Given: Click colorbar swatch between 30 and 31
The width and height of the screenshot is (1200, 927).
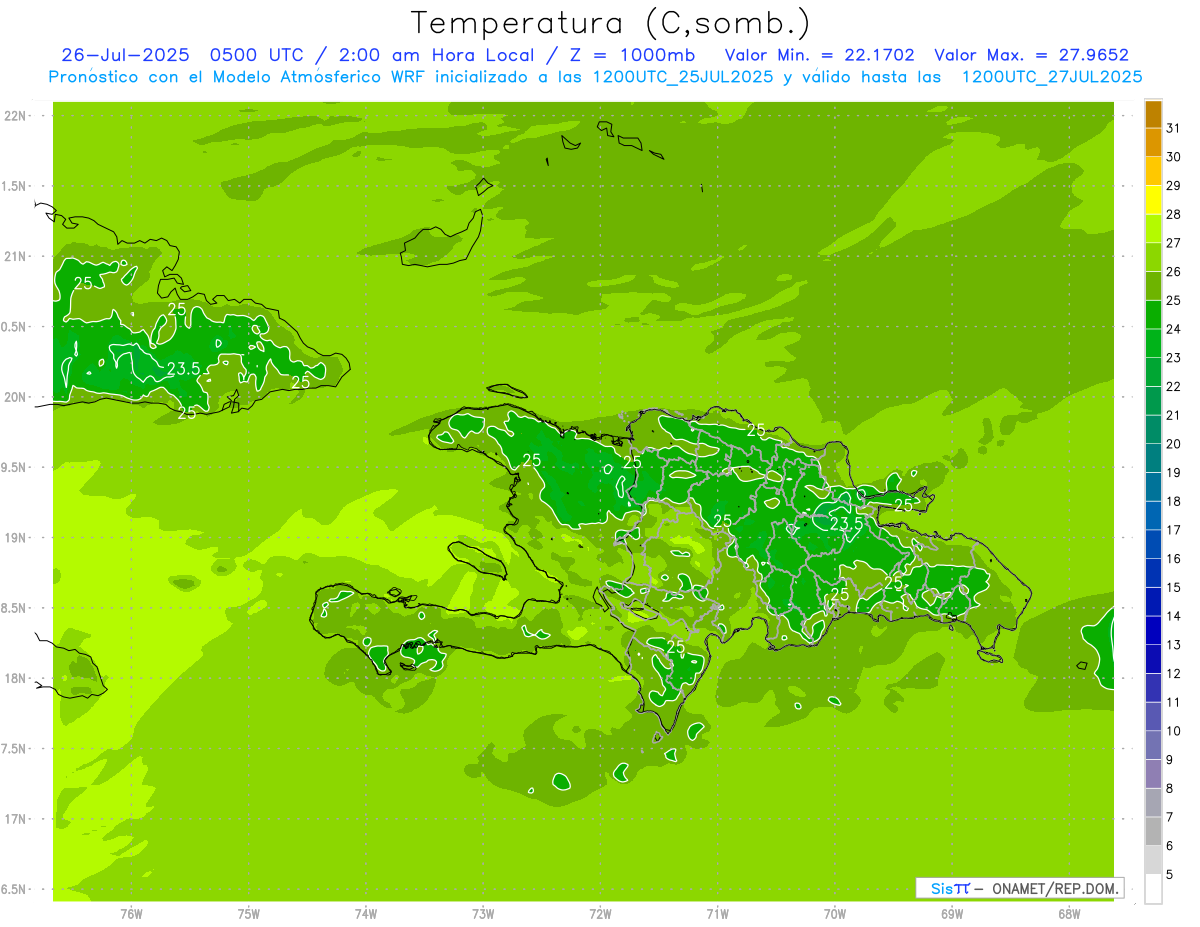Looking at the screenshot, I should [x=1153, y=143].
